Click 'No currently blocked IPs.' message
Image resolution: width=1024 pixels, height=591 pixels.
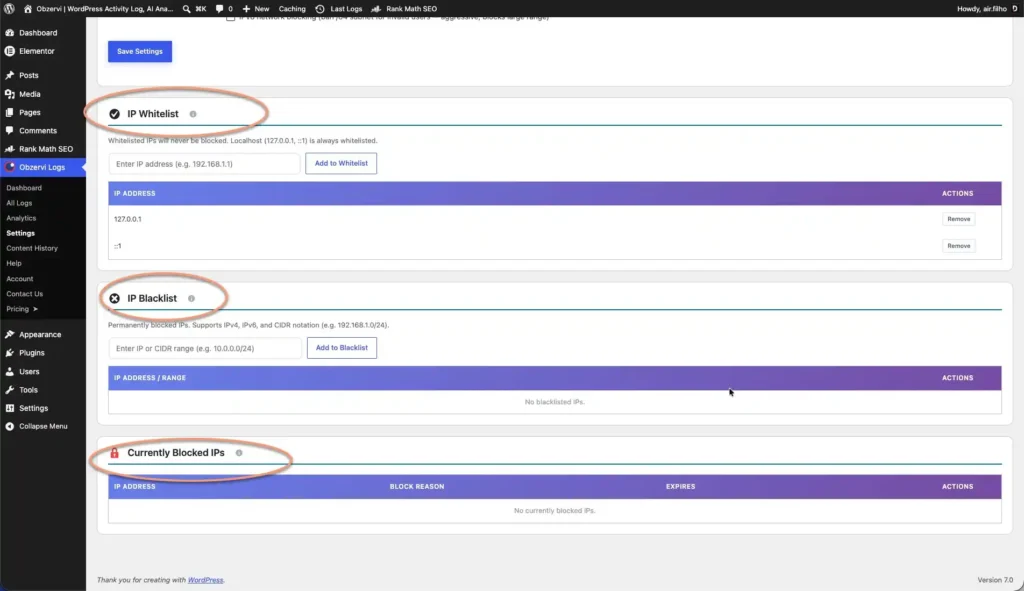point(554,511)
